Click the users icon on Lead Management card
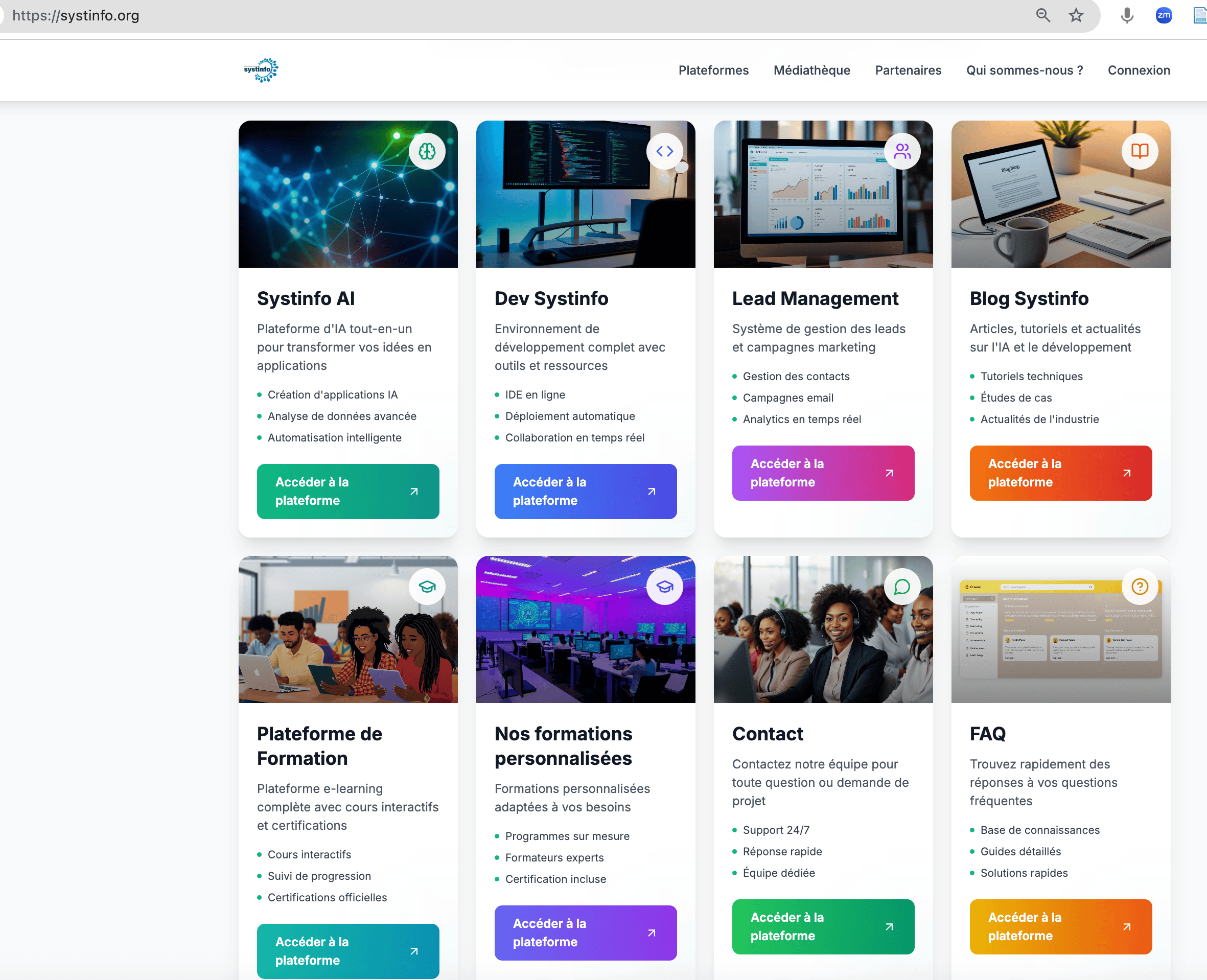 click(x=902, y=151)
